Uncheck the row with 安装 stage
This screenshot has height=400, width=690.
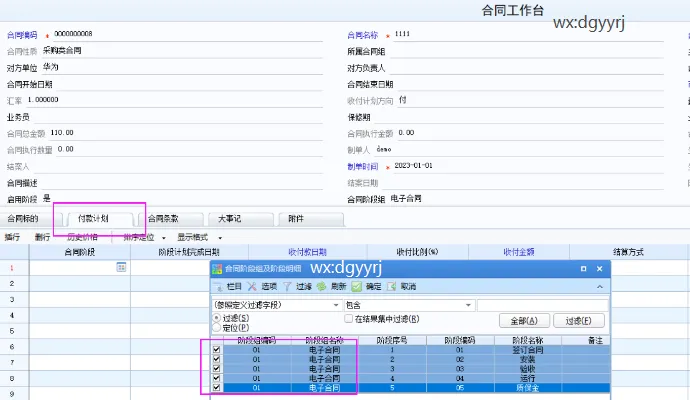click(216, 359)
